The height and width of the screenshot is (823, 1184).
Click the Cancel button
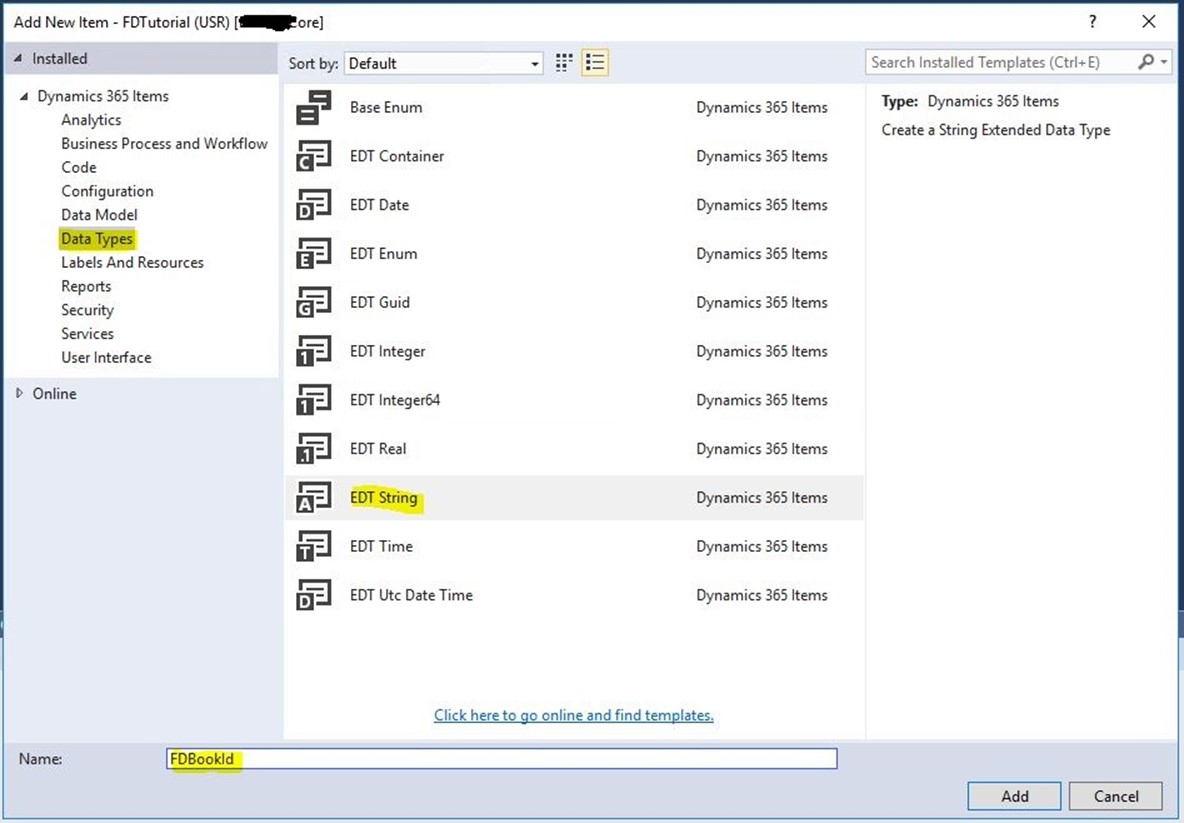point(1116,796)
